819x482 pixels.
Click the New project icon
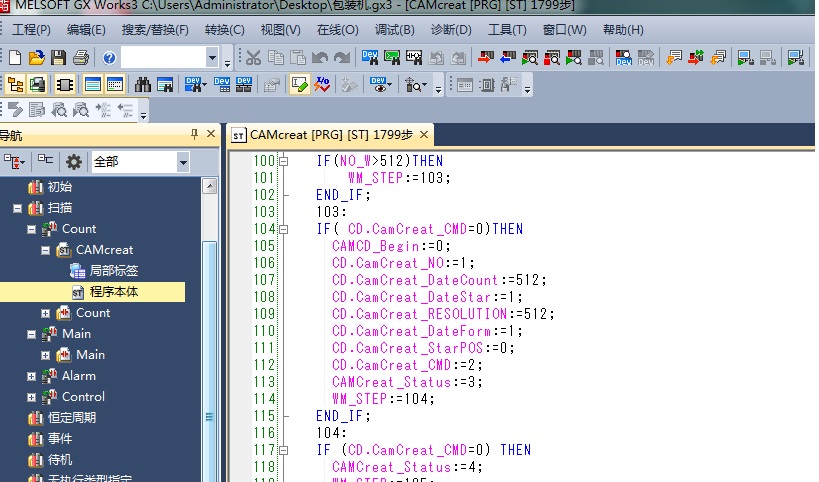coord(15,58)
